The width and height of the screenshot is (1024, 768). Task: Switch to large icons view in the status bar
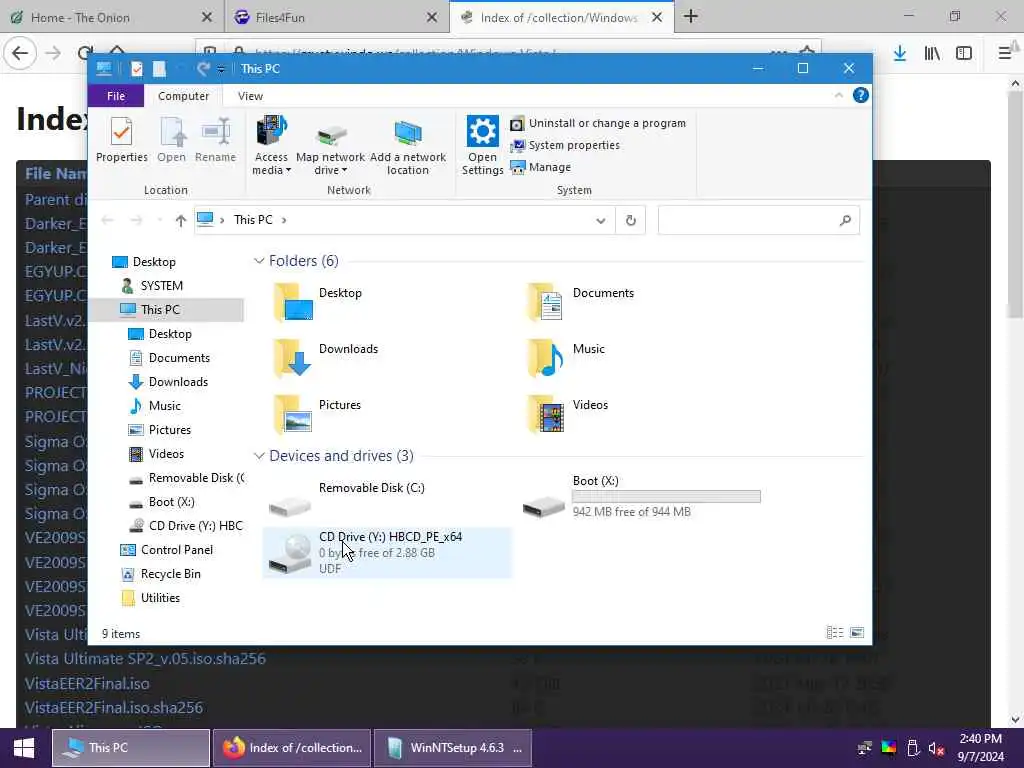click(x=857, y=632)
